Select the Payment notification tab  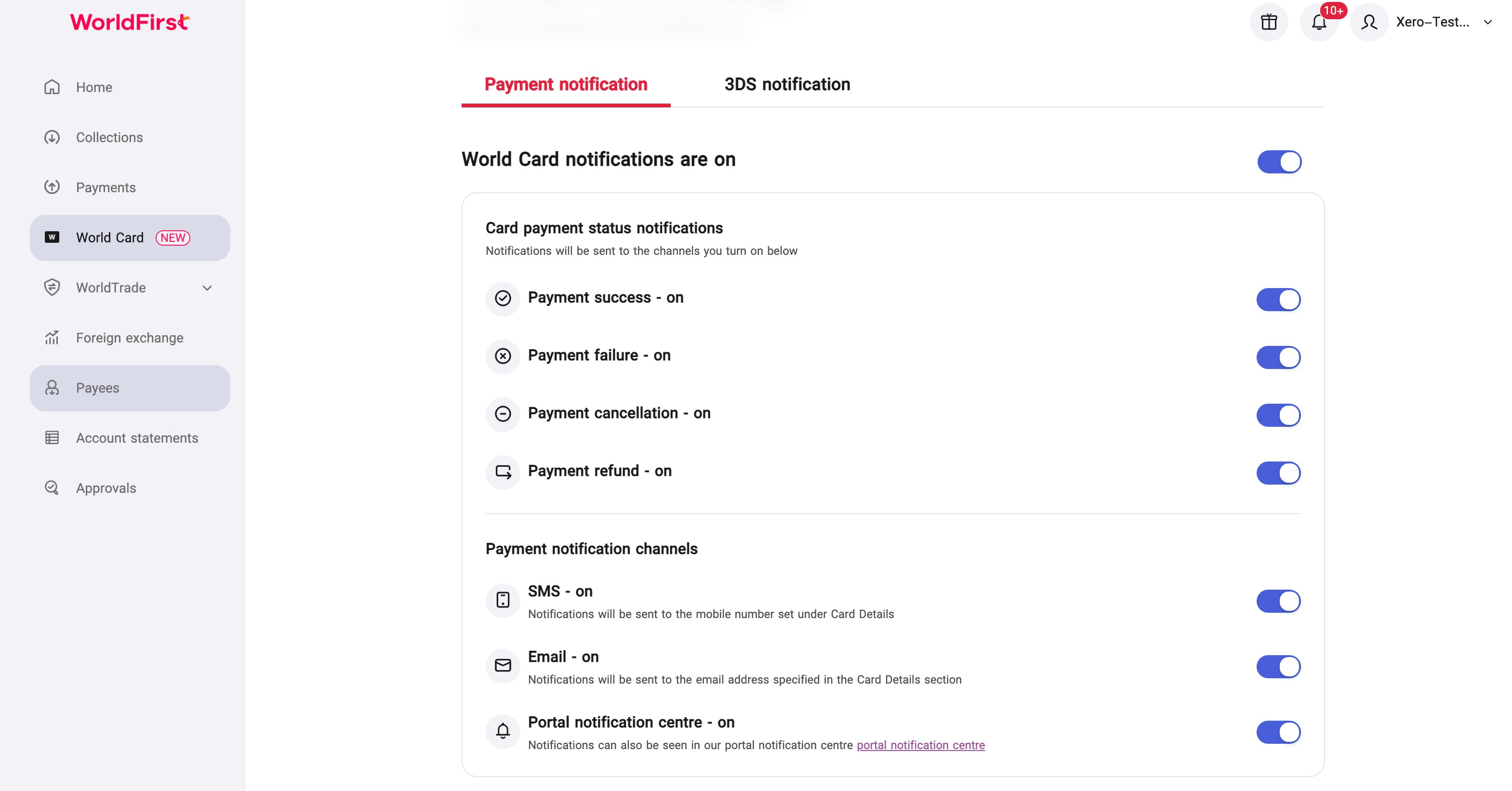pyautogui.click(x=566, y=84)
